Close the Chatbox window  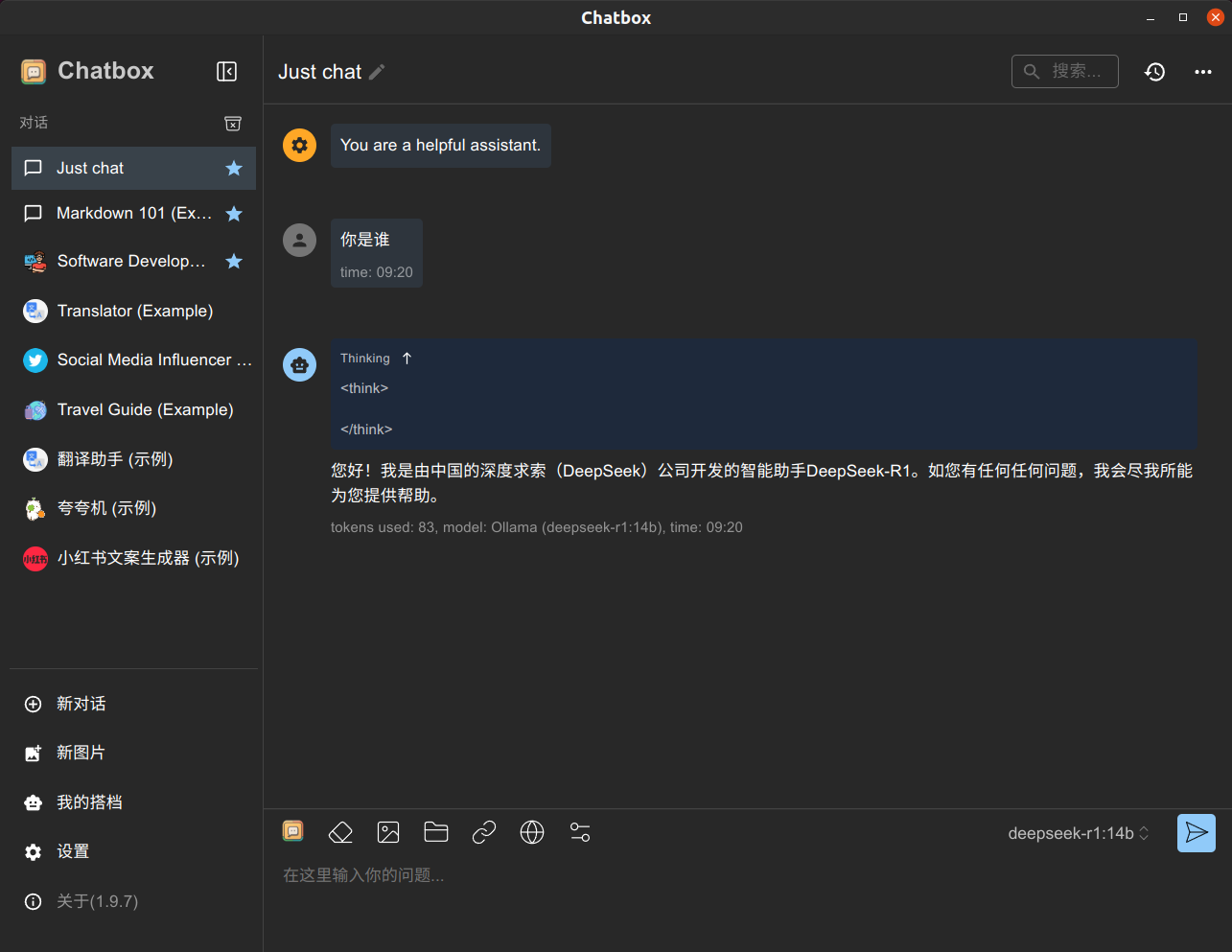click(x=1215, y=18)
